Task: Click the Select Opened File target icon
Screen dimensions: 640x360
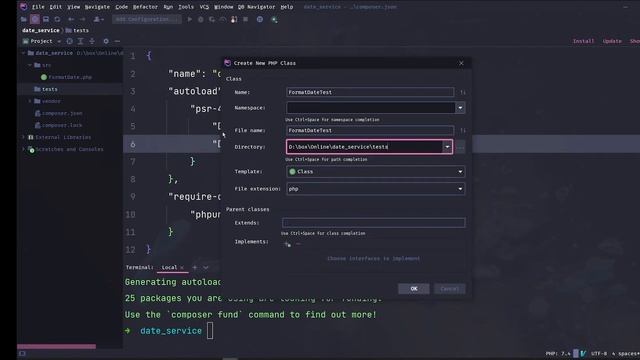Action: click(69, 41)
